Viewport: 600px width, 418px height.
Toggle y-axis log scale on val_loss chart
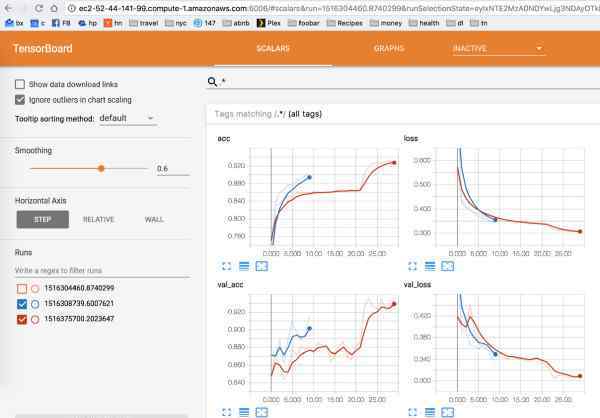pyautogui.click(x=430, y=412)
